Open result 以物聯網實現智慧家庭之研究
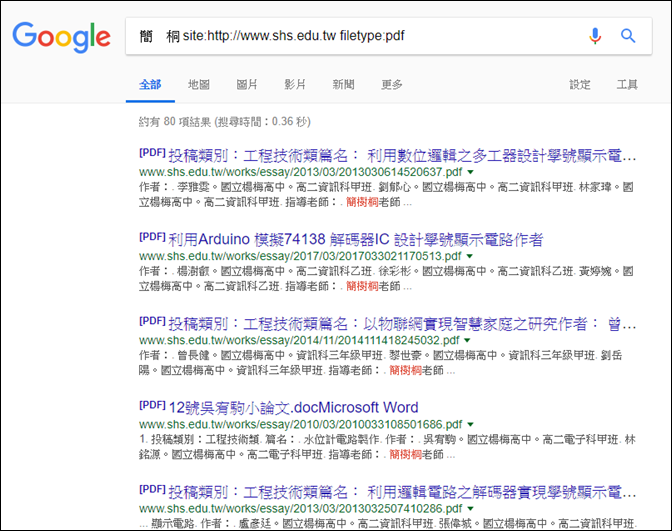 pos(402,324)
